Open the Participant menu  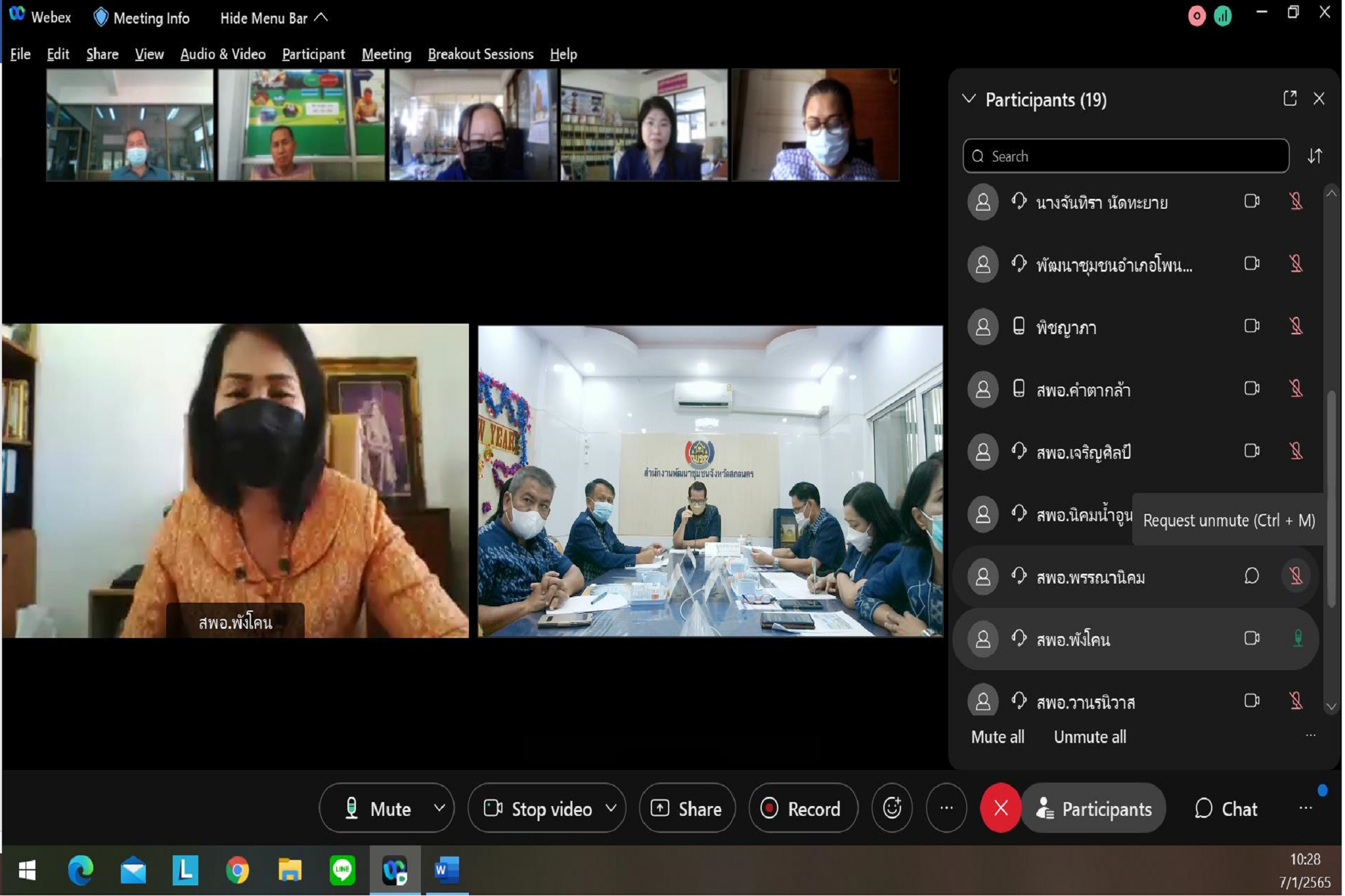click(313, 54)
